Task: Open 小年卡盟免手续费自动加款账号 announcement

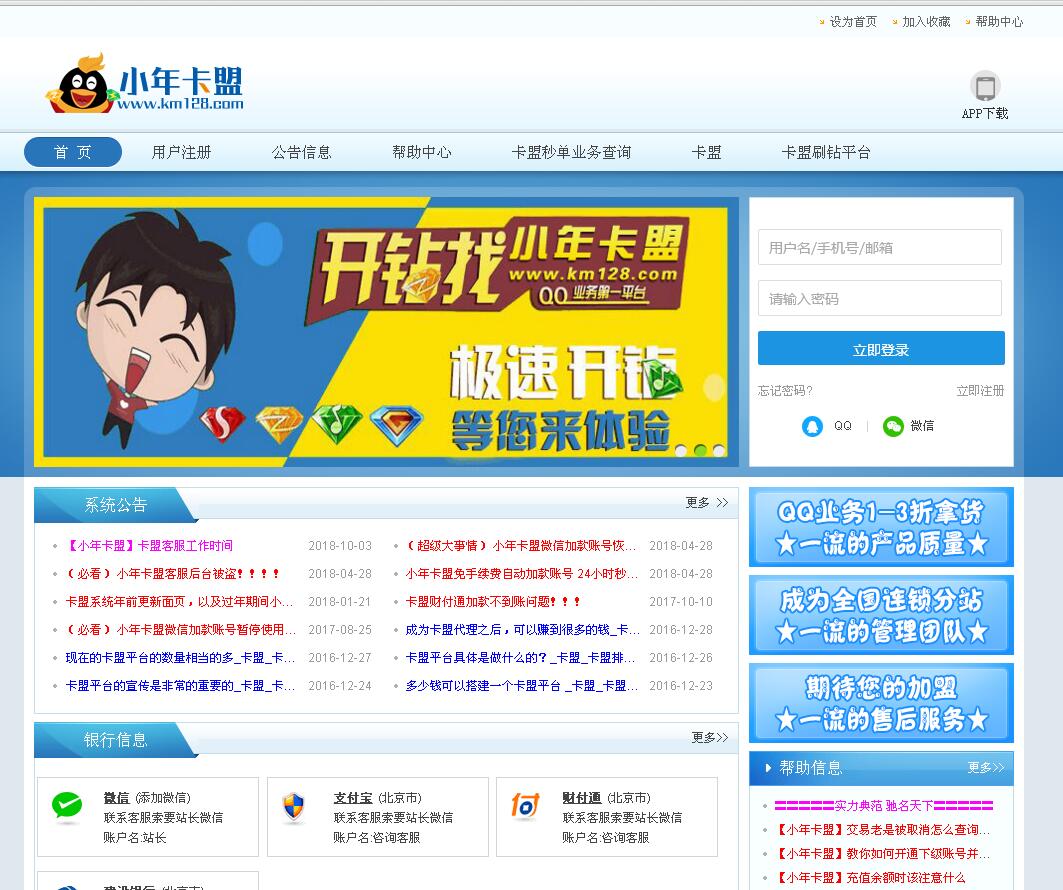Action: [522, 573]
